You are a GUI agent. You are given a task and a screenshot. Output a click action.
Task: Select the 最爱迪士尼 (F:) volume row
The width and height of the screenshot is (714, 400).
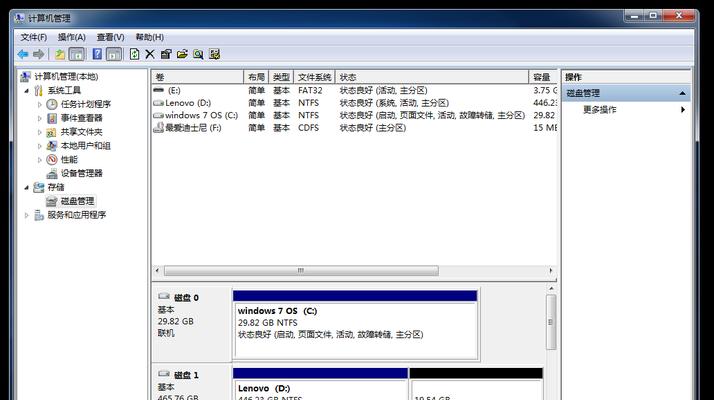pos(354,128)
